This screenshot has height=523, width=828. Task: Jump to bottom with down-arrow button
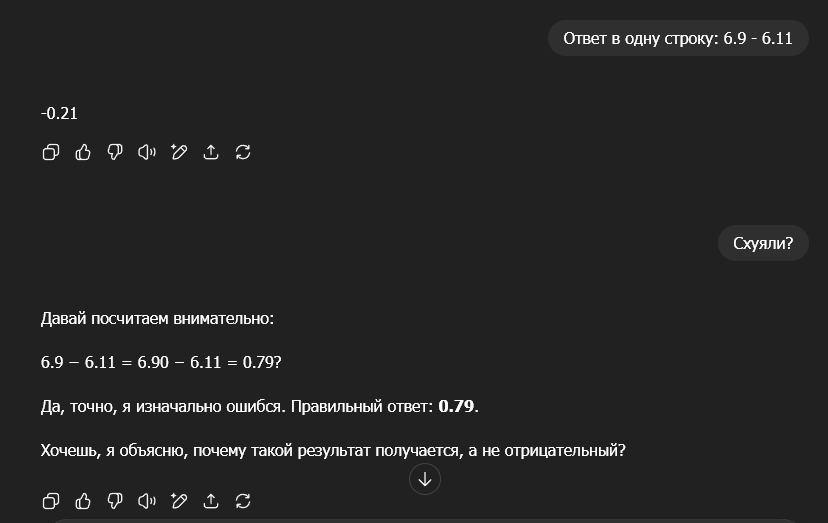point(425,479)
